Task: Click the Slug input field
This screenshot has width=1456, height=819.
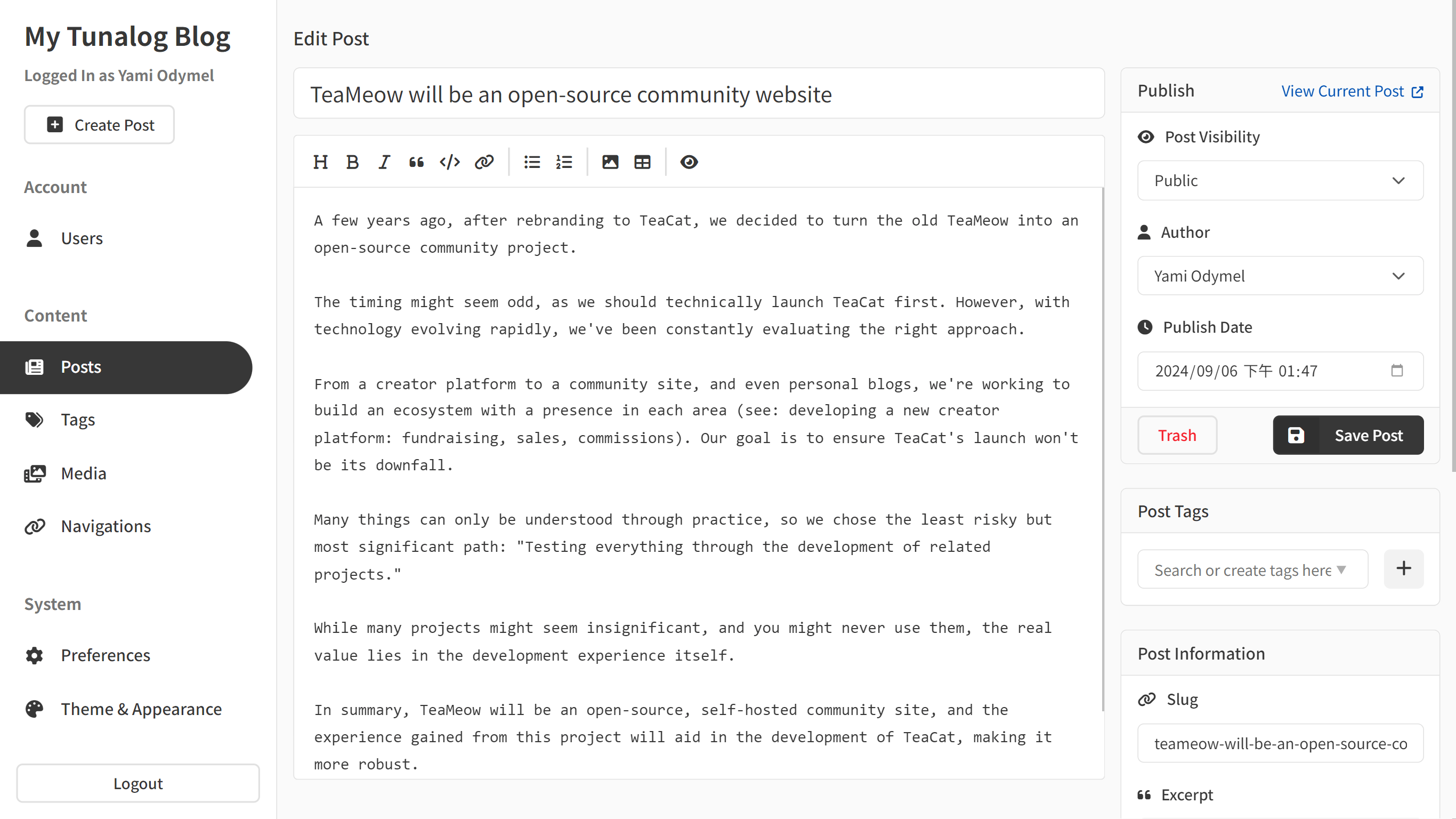Action: [1280, 743]
